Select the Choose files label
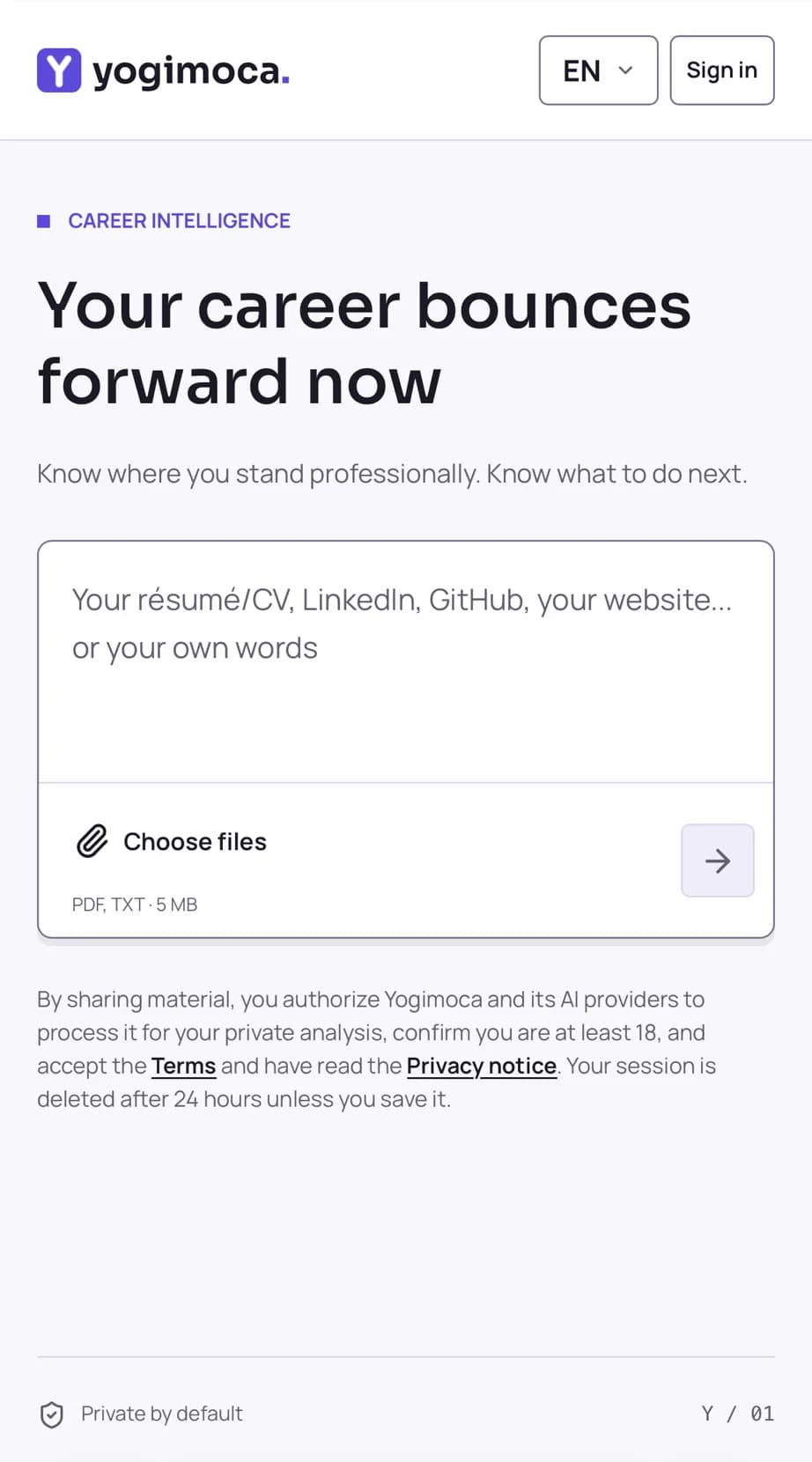Viewport: 812px width, 1462px height. (195, 842)
